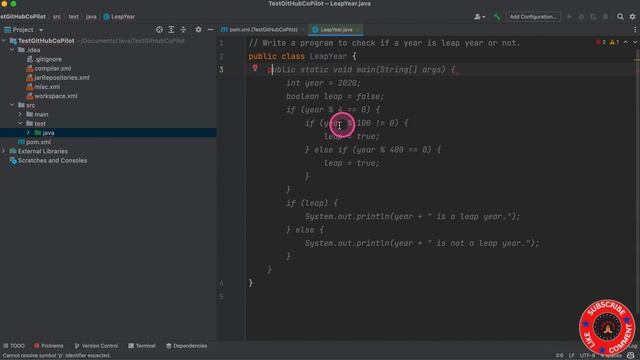Open the TODO tool window
Image resolution: width=640 pixels, height=360 pixels.
pos(14,346)
